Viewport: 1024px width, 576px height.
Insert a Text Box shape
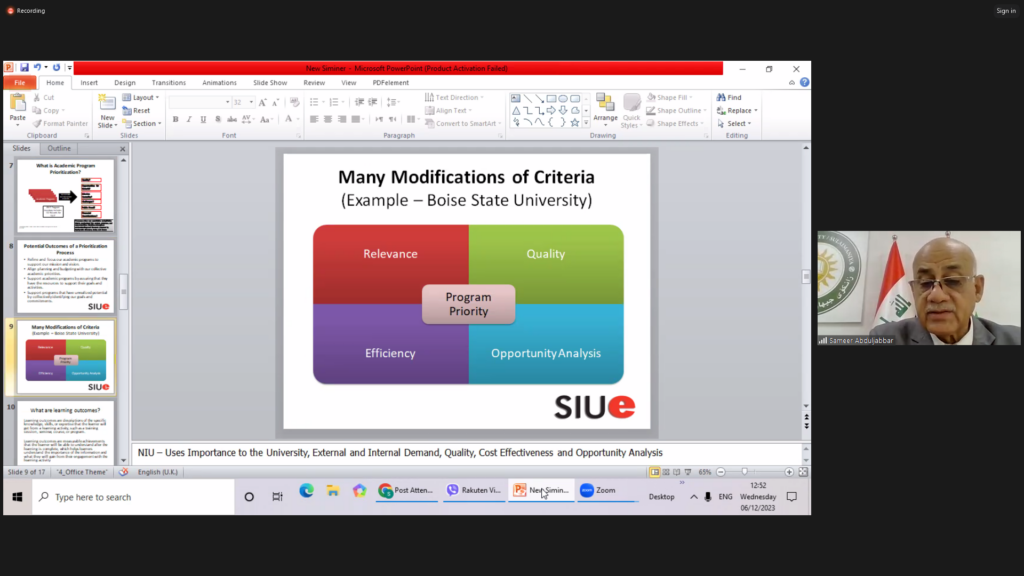516,99
